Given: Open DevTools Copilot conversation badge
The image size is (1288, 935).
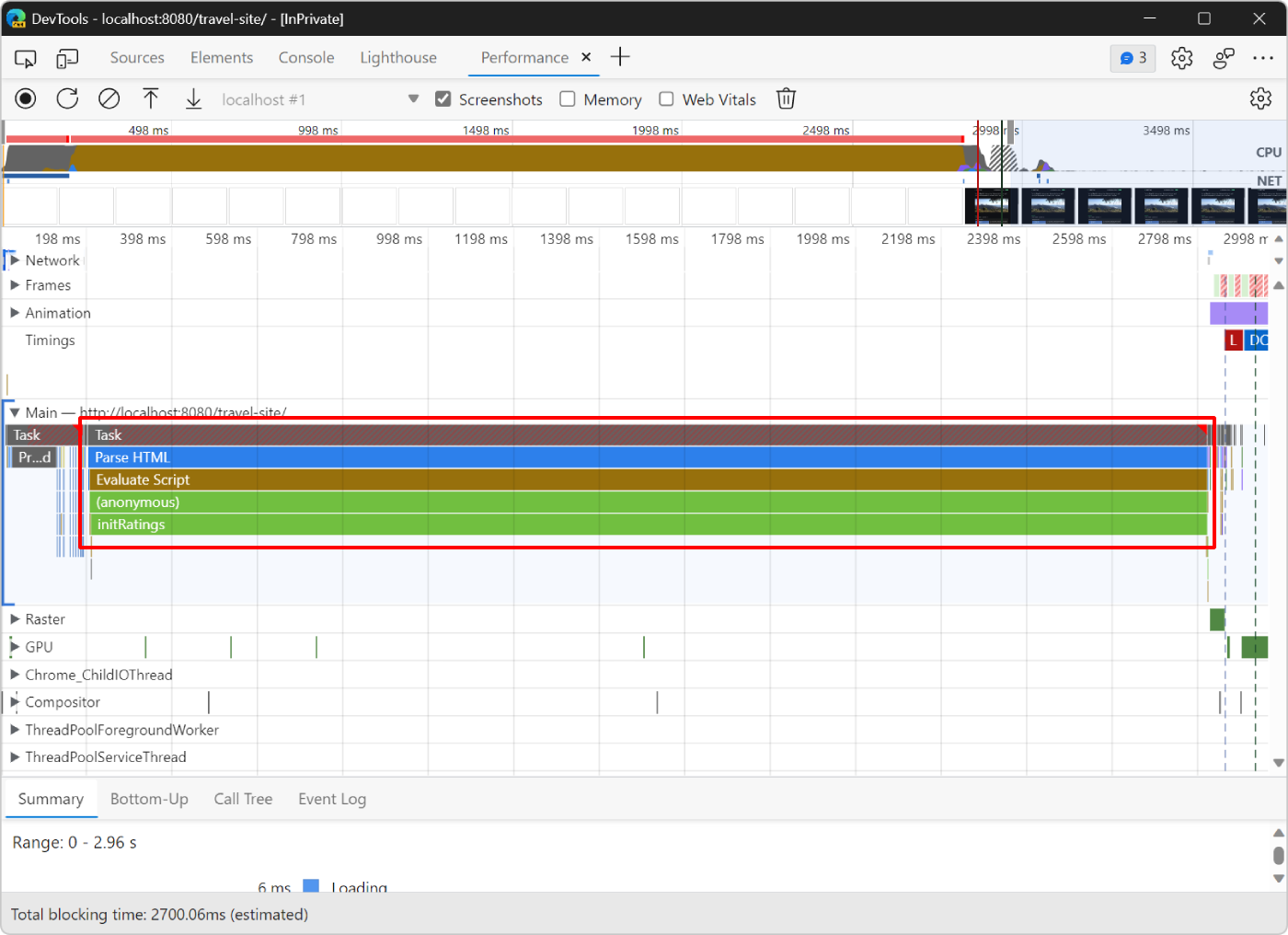Looking at the screenshot, I should (x=1132, y=57).
